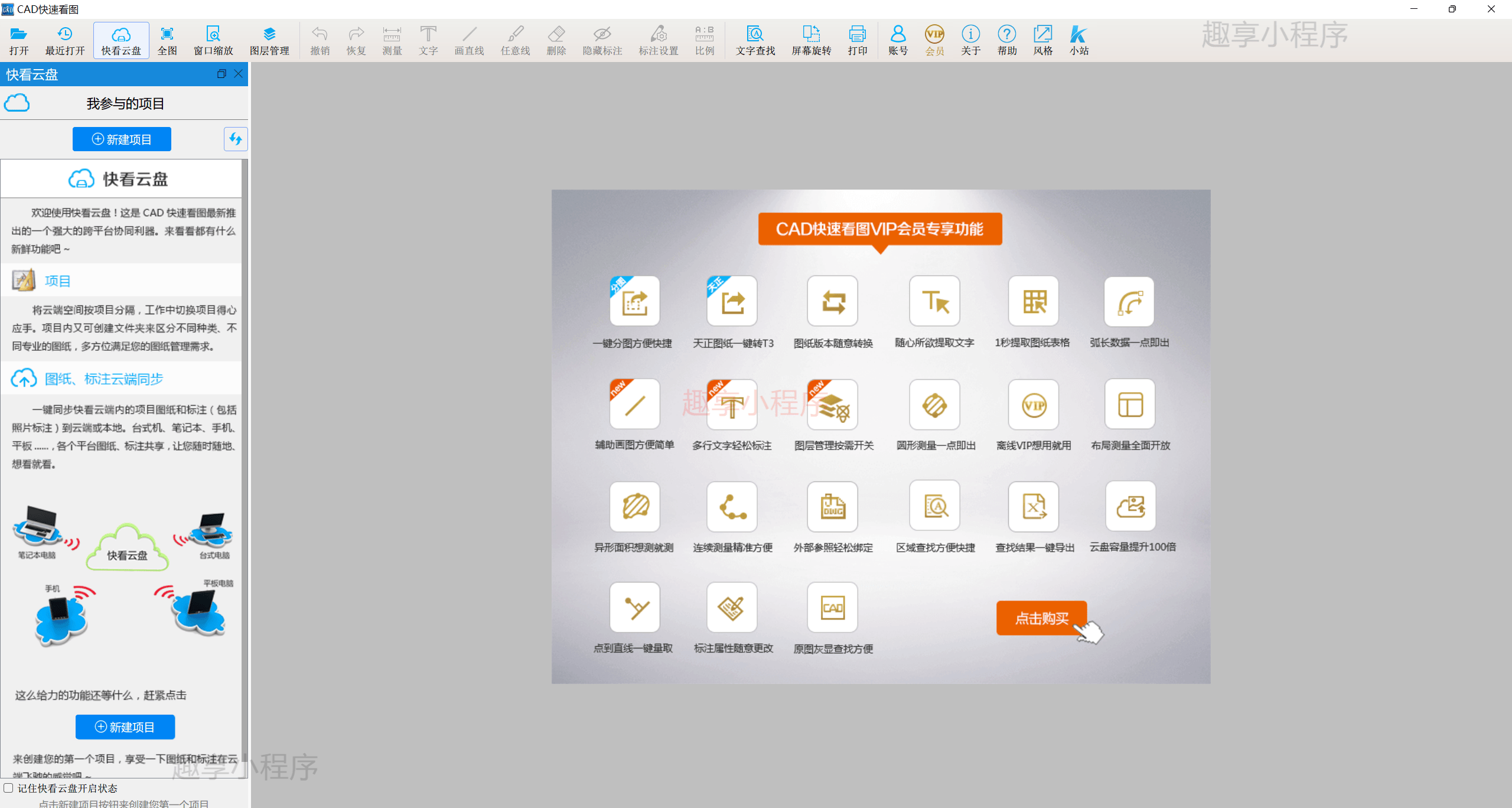Click the 区域查找方便快捷 feature icon
Image resolution: width=1512 pixels, height=808 pixels.
(935, 506)
